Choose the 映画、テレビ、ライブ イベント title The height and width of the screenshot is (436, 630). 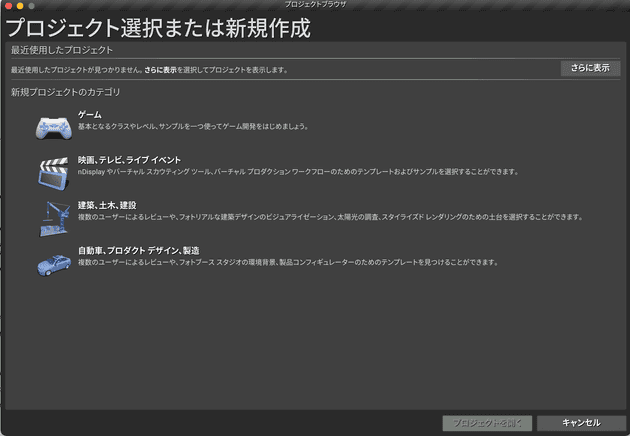point(129,160)
